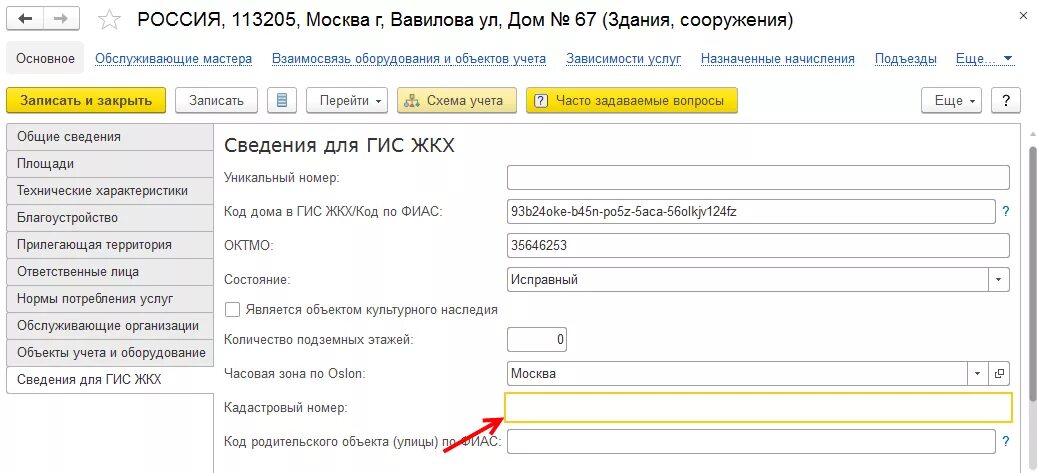
Task: Open Схема учета diagram button
Action: tap(457, 101)
